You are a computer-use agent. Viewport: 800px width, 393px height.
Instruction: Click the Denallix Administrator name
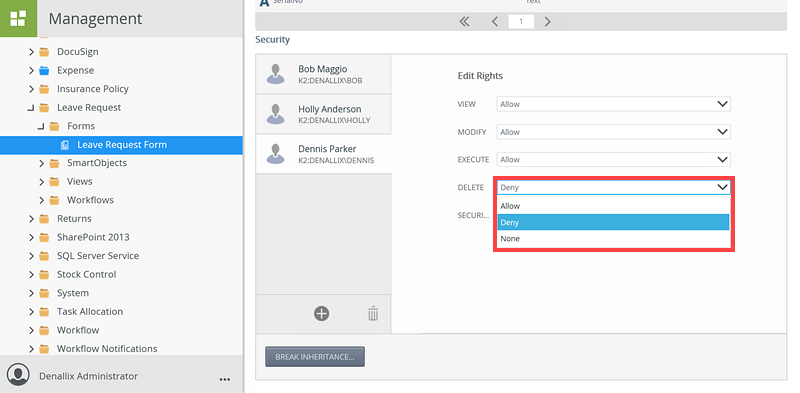pyautogui.click(x=88, y=376)
